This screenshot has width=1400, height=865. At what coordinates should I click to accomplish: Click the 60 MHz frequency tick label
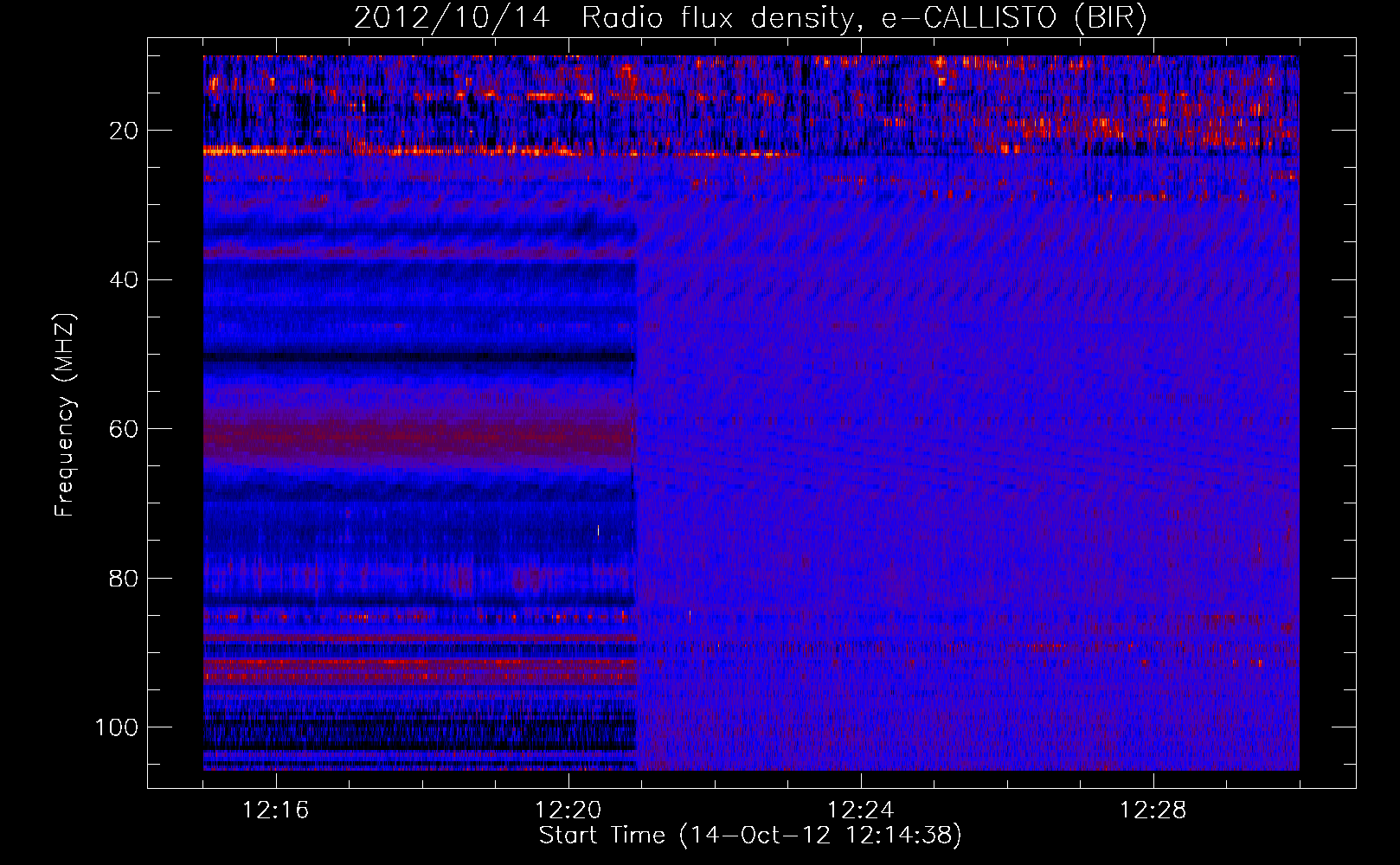coord(124,429)
